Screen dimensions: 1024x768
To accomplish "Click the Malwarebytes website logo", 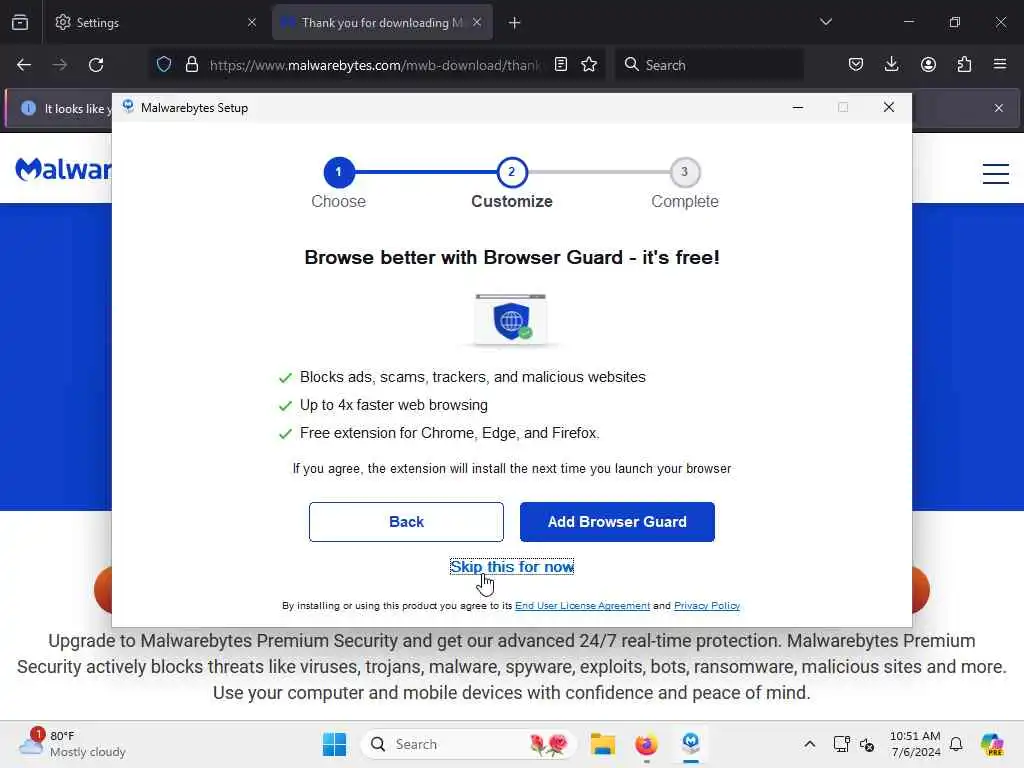I will 63,169.
